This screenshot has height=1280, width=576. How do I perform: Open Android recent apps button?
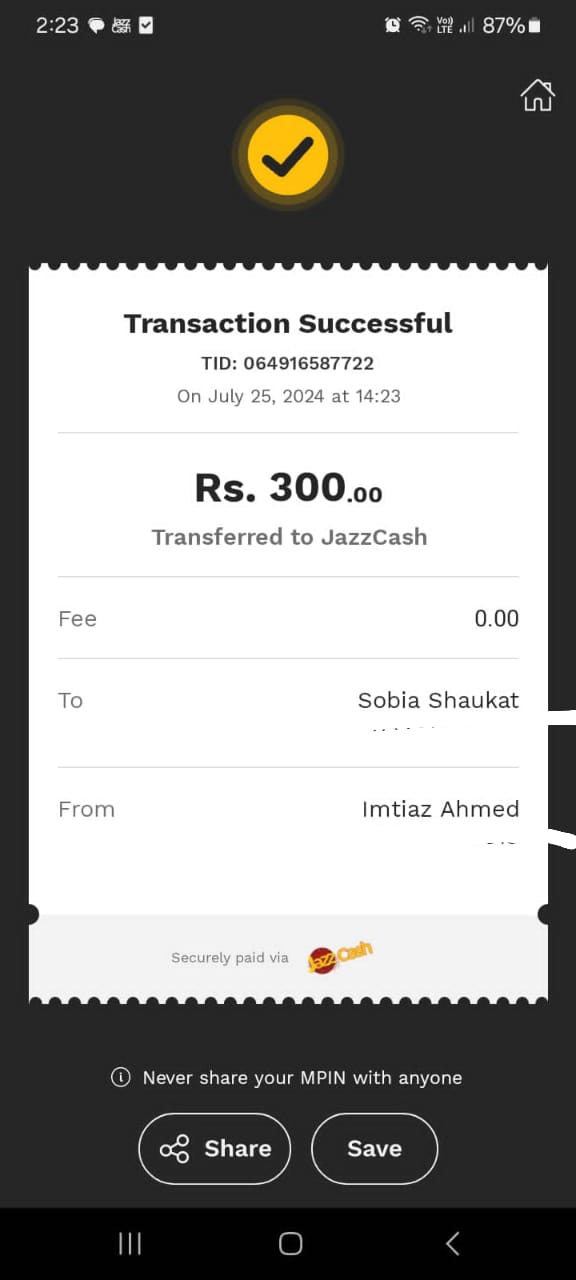(130, 1243)
